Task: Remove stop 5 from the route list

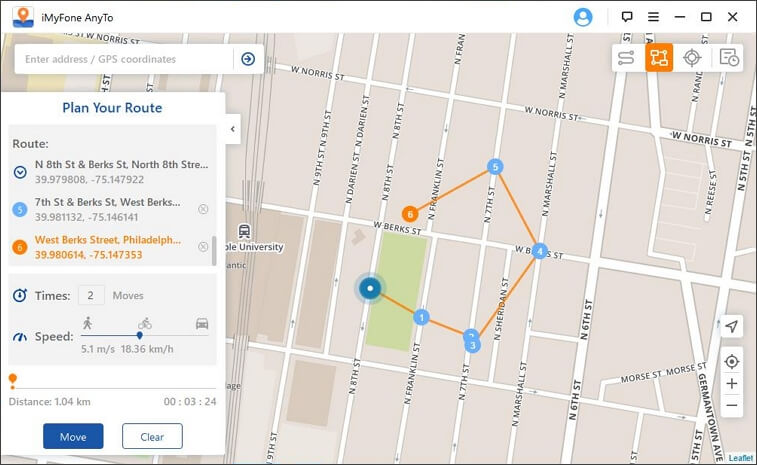Action: 203,209
